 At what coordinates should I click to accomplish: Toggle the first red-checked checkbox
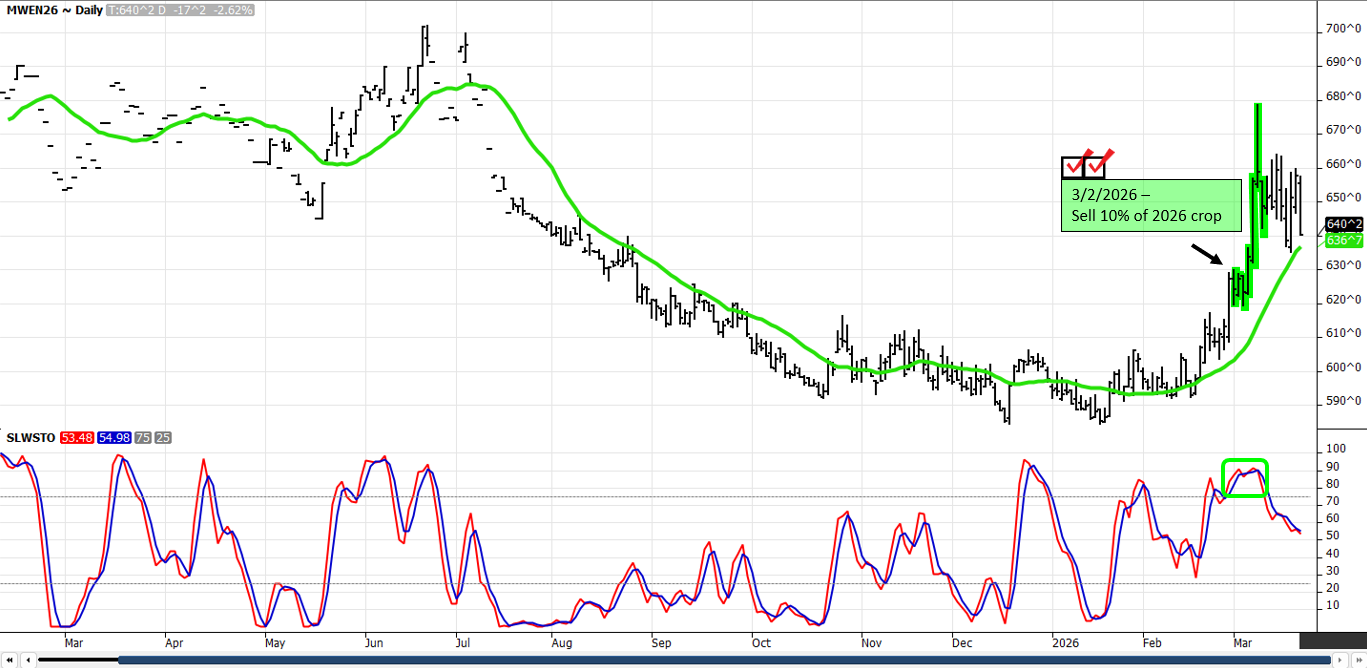pos(1073,166)
